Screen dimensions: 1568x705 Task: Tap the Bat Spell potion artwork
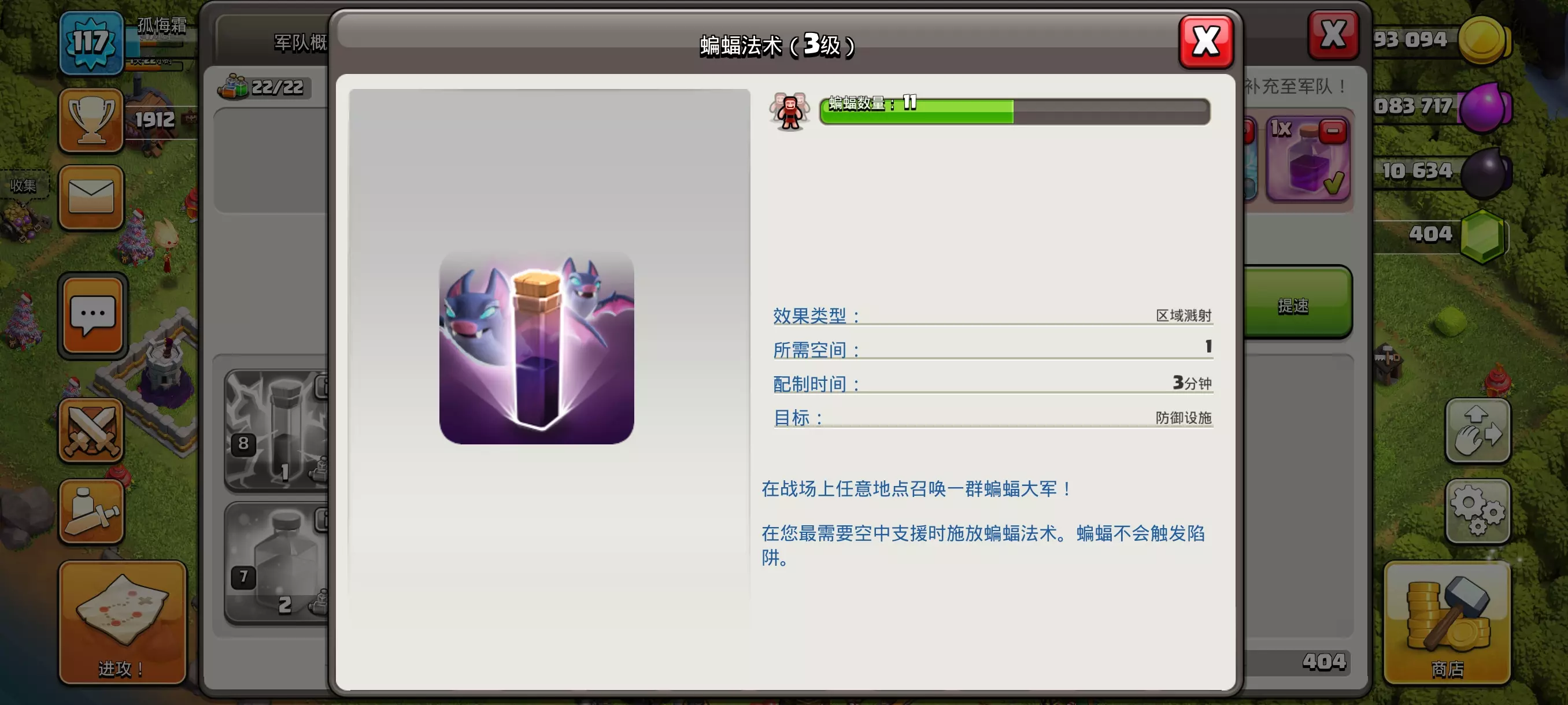pos(537,347)
